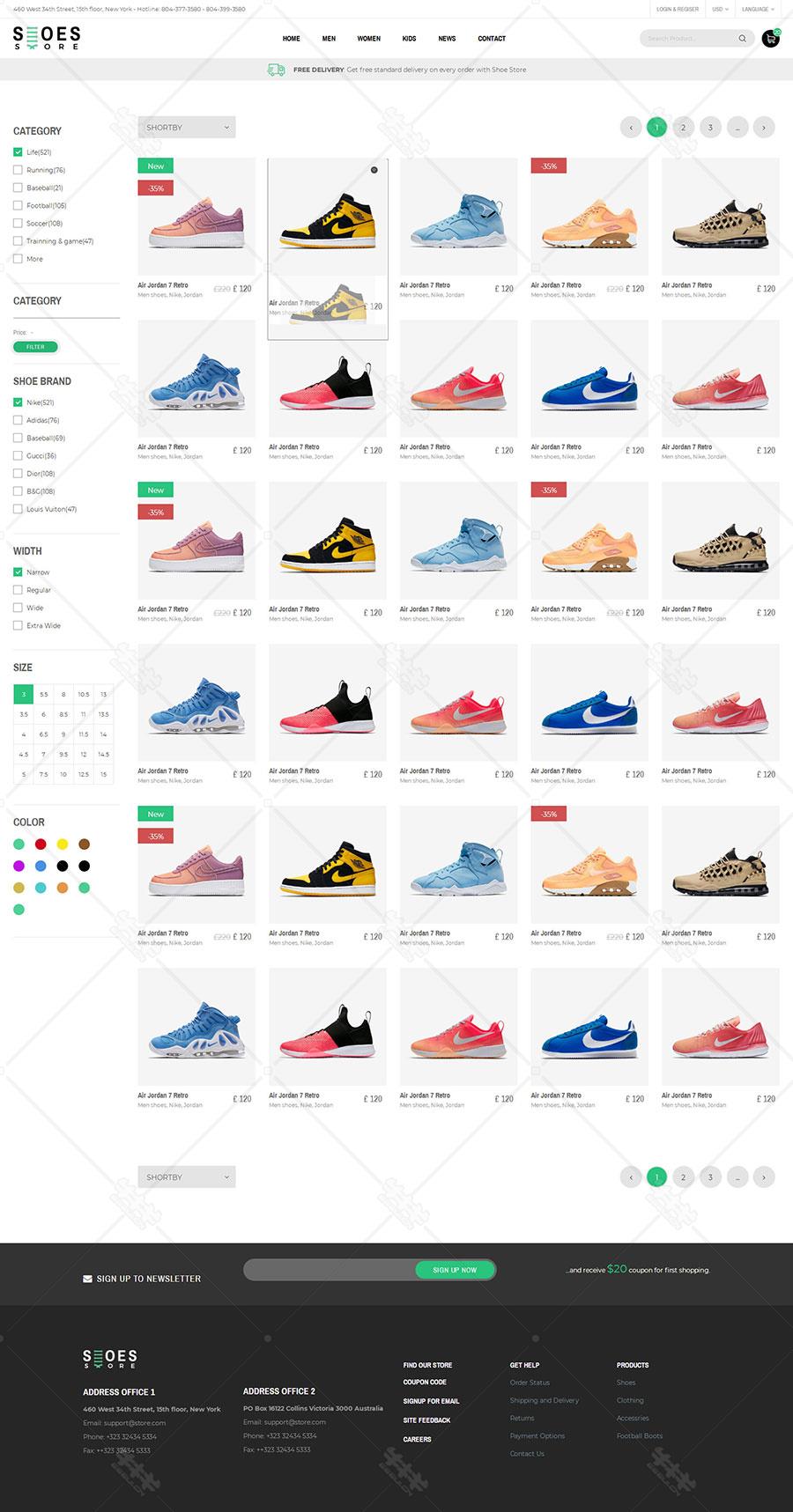Uncheck the Life(521) category

(18, 152)
